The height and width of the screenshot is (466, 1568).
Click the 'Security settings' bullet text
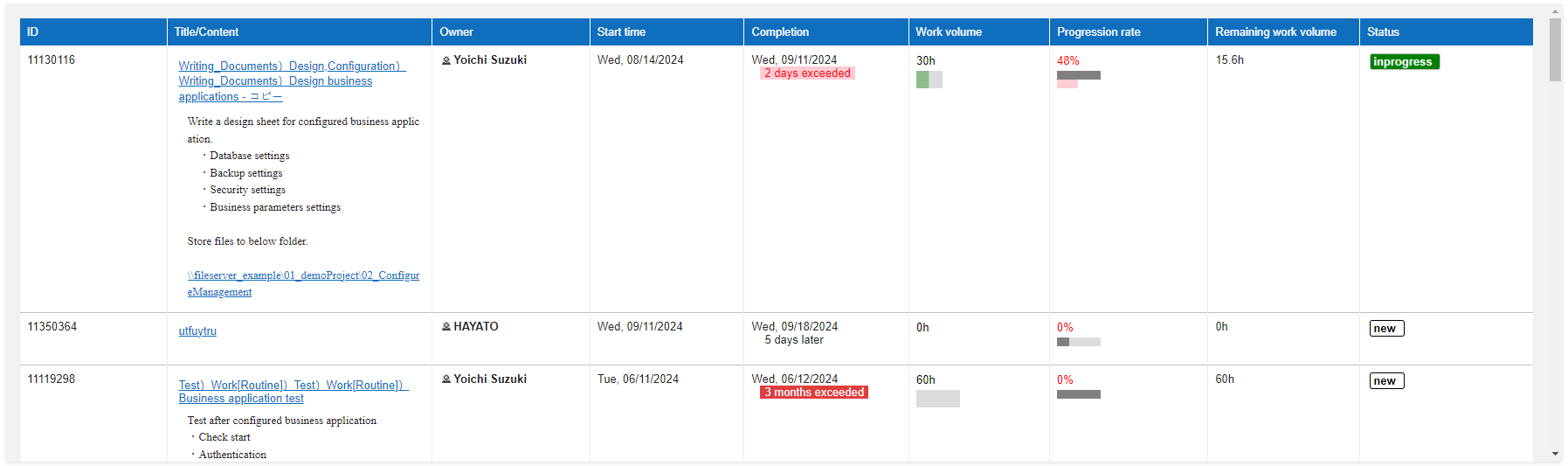click(248, 190)
